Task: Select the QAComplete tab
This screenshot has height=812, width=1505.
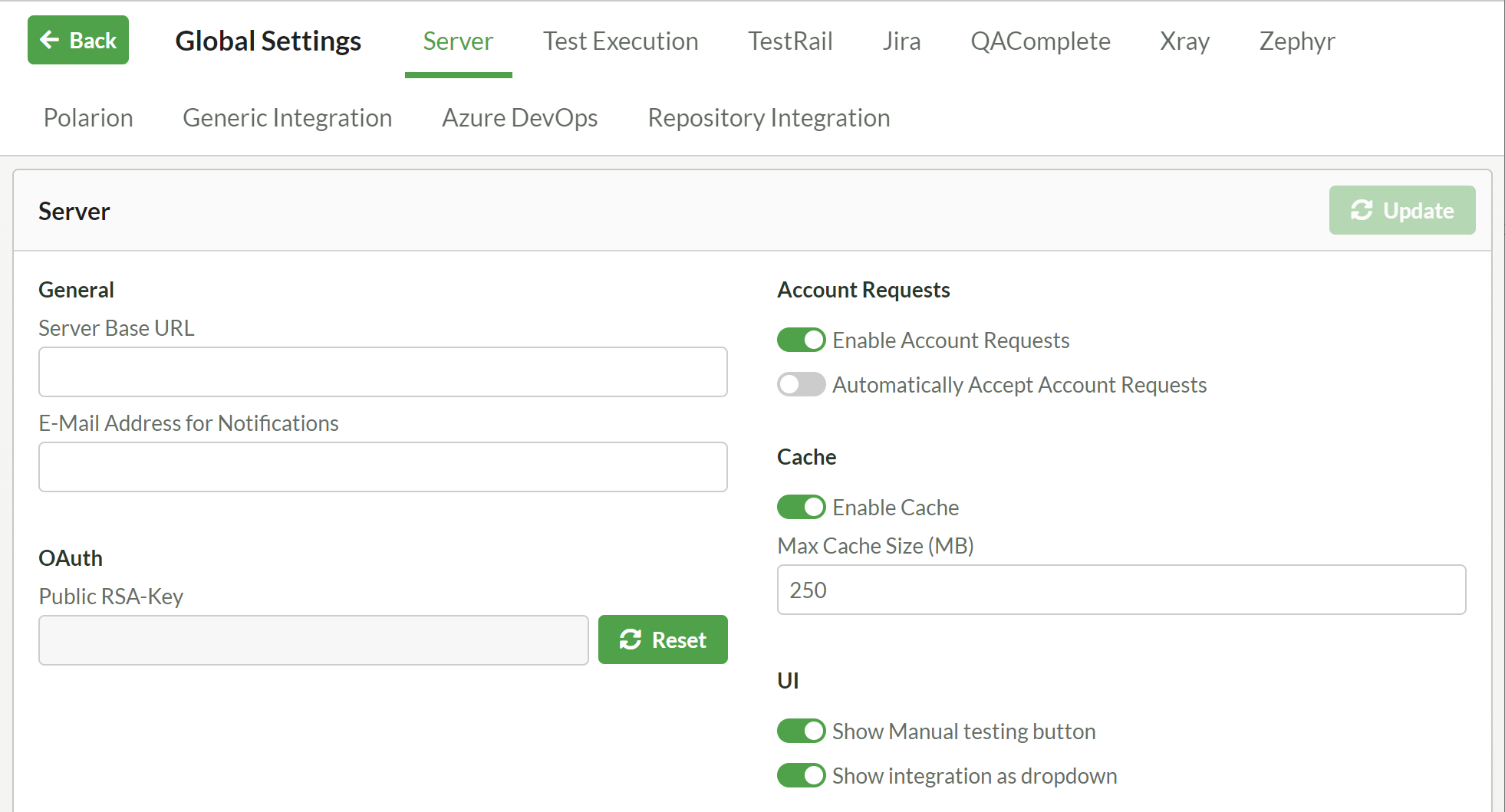Action: pyautogui.click(x=1040, y=41)
